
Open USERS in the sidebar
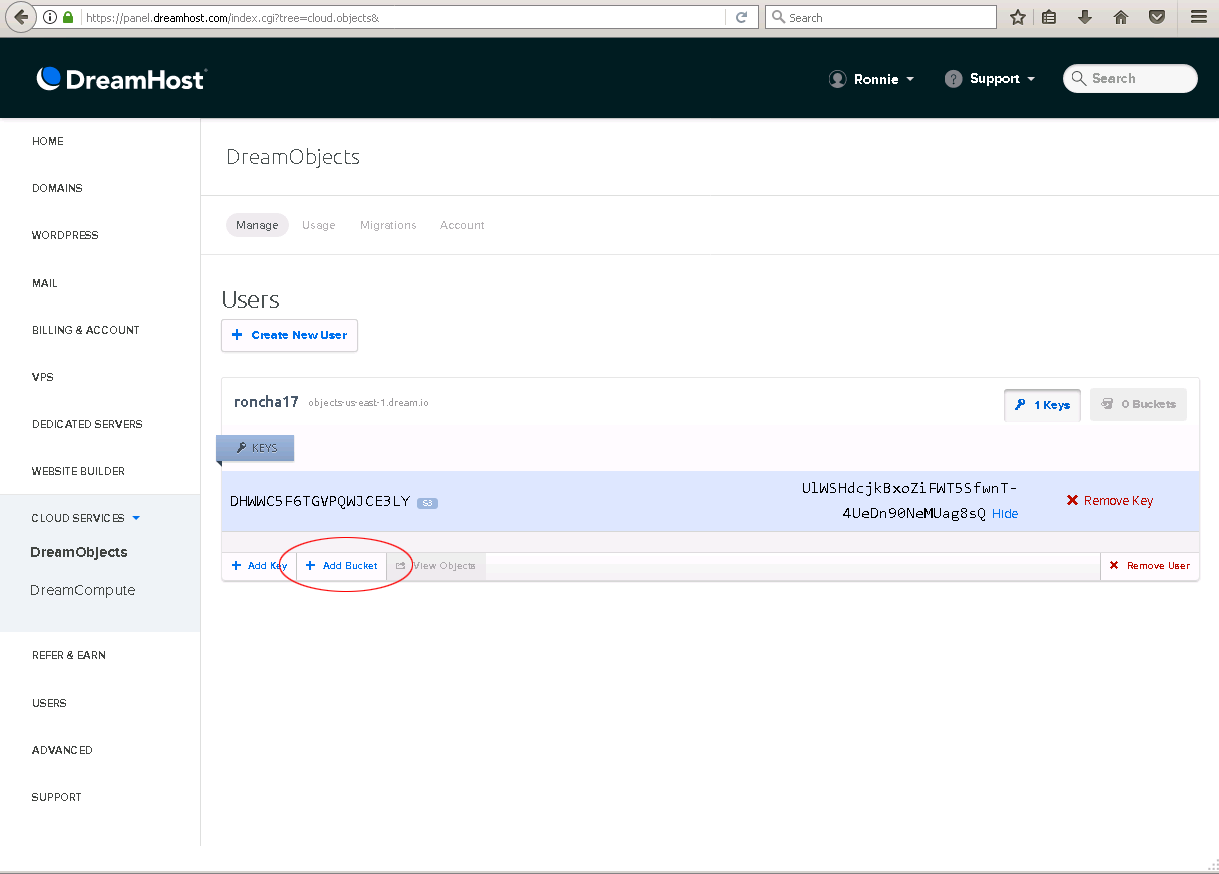point(49,703)
